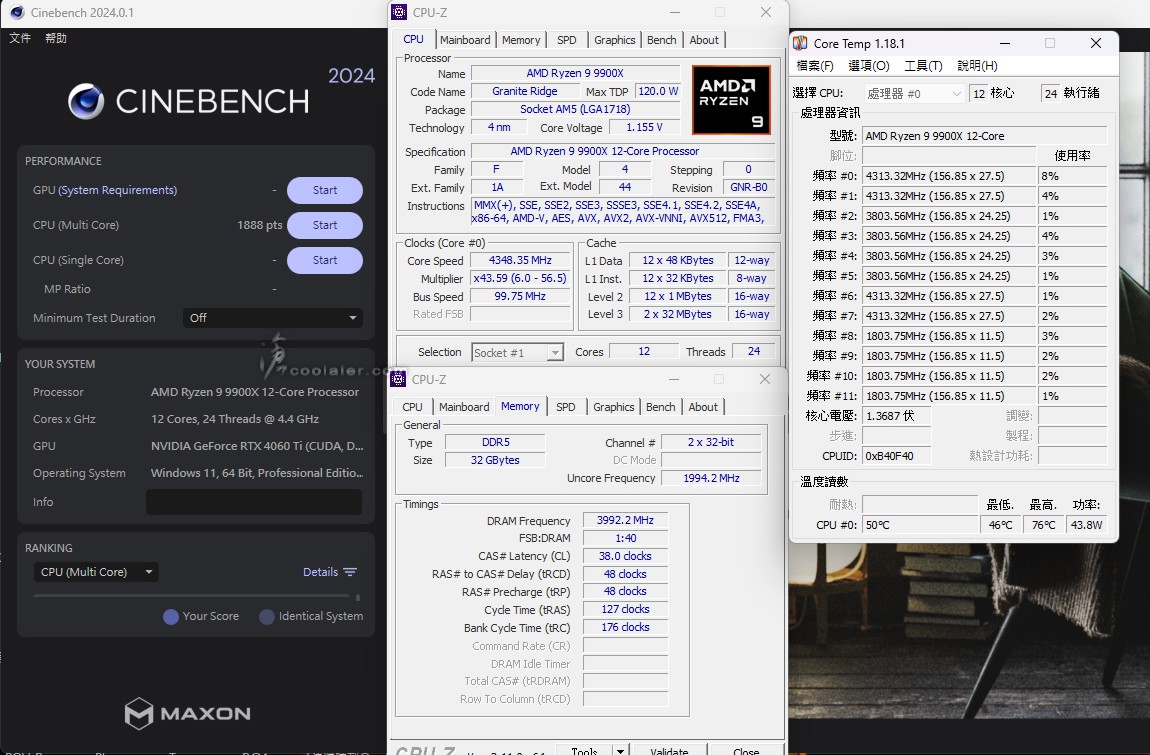Click the Uncore Frequency value 1994.2 MHz

[x=711, y=478]
